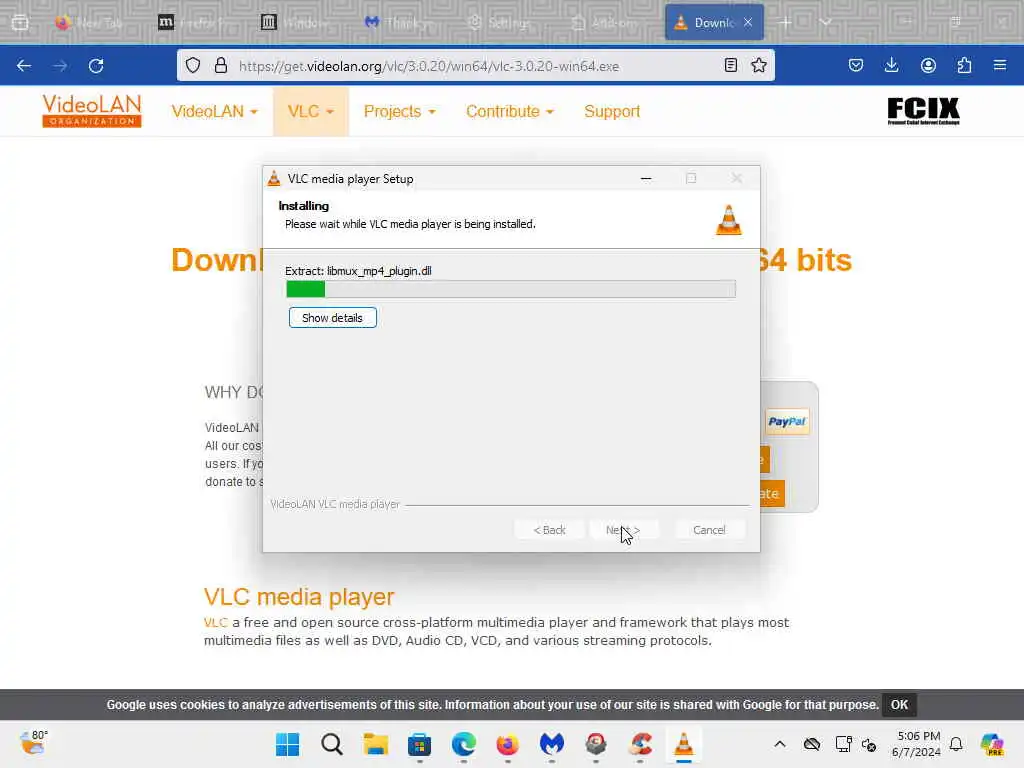
Task: Open clock showing 5:06 PM
Action: 916,744
